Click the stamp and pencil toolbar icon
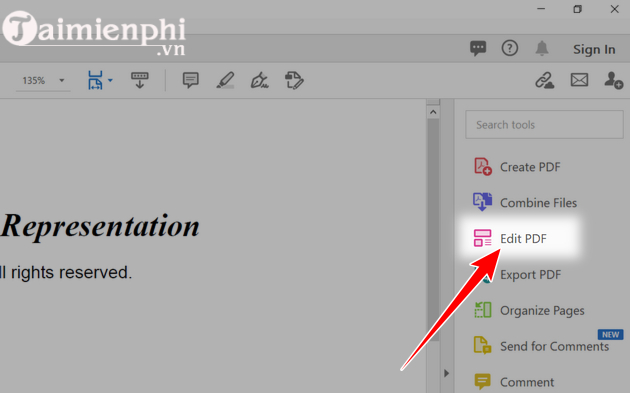 (x=294, y=80)
